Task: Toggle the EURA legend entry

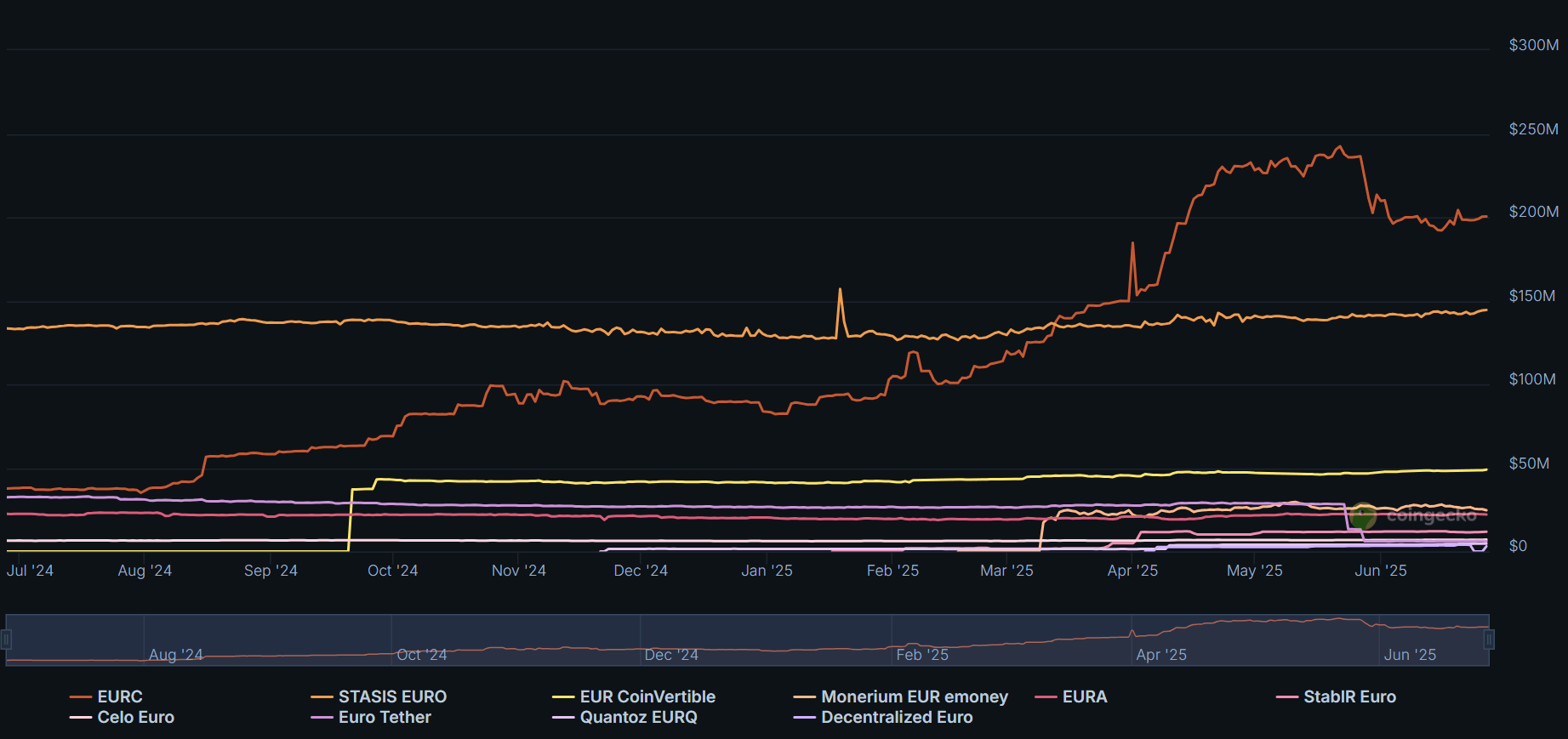Action: [x=1071, y=696]
